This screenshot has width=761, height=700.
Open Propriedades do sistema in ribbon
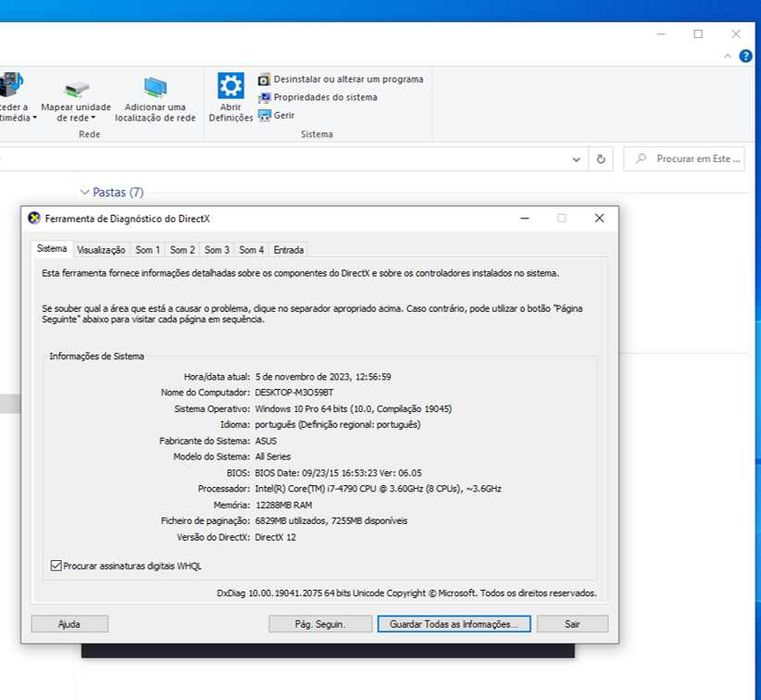318,97
